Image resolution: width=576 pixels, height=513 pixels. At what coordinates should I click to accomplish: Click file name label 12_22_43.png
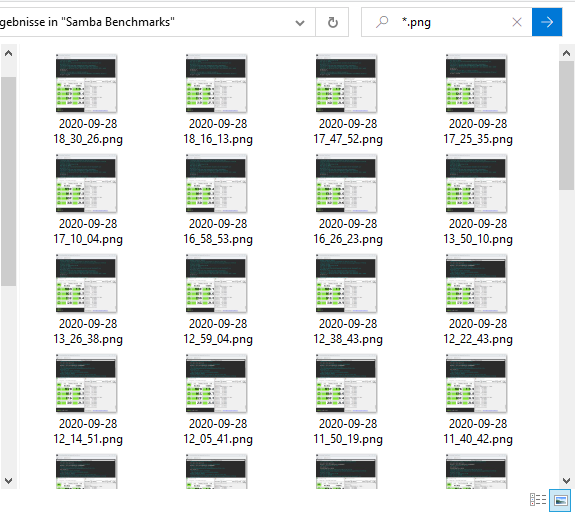[x=478, y=340]
